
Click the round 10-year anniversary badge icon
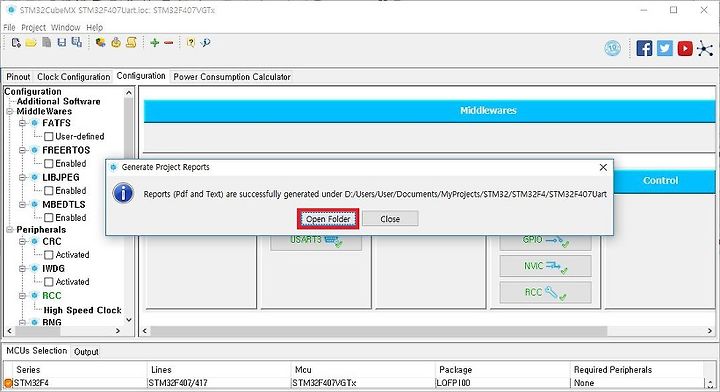(x=613, y=48)
